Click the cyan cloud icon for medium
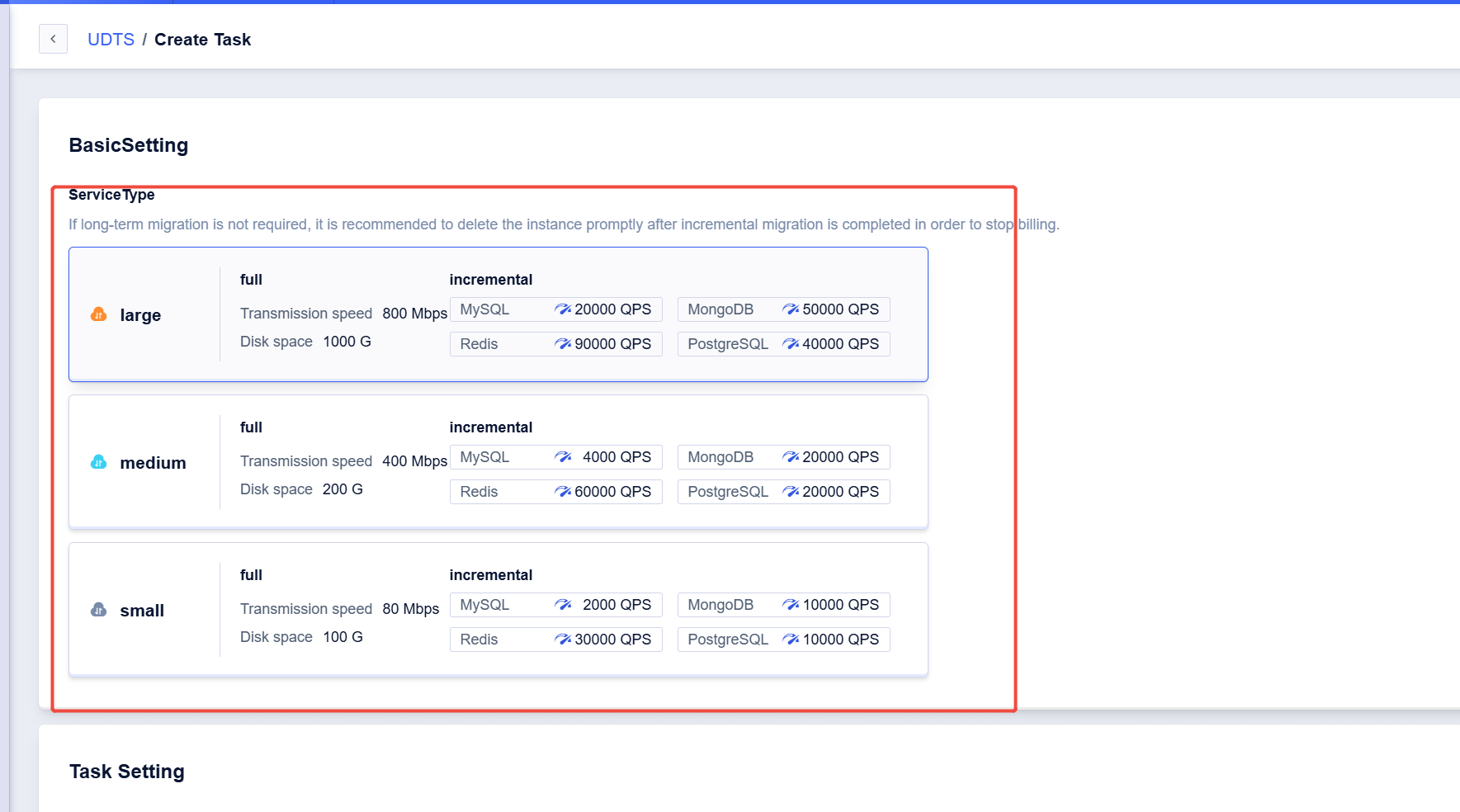 pyautogui.click(x=98, y=462)
